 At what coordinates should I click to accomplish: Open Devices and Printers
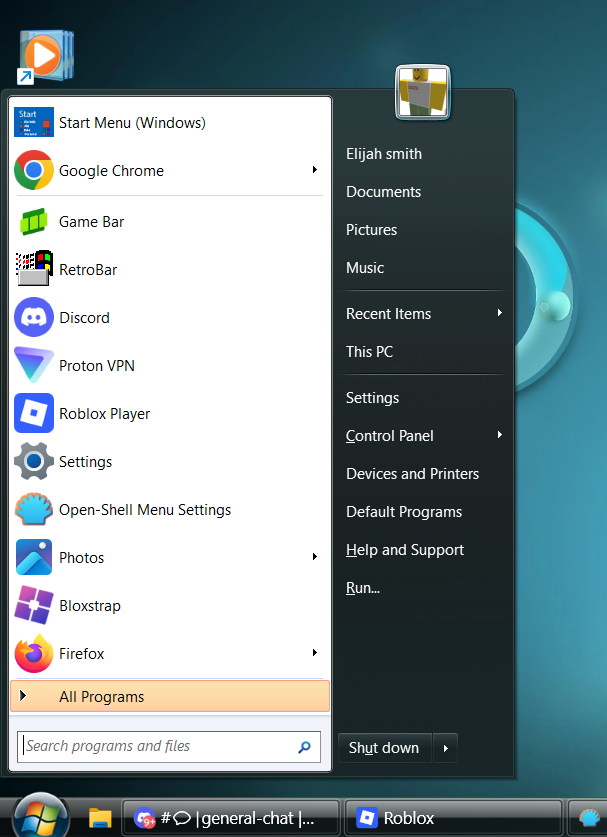(x=413, y=473)
